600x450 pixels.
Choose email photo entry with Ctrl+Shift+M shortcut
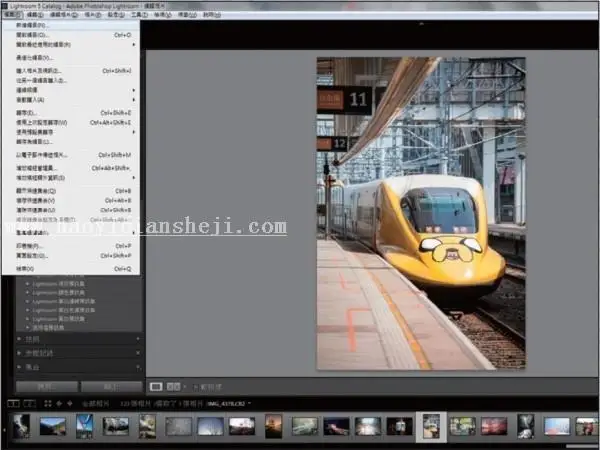[71, 155]
